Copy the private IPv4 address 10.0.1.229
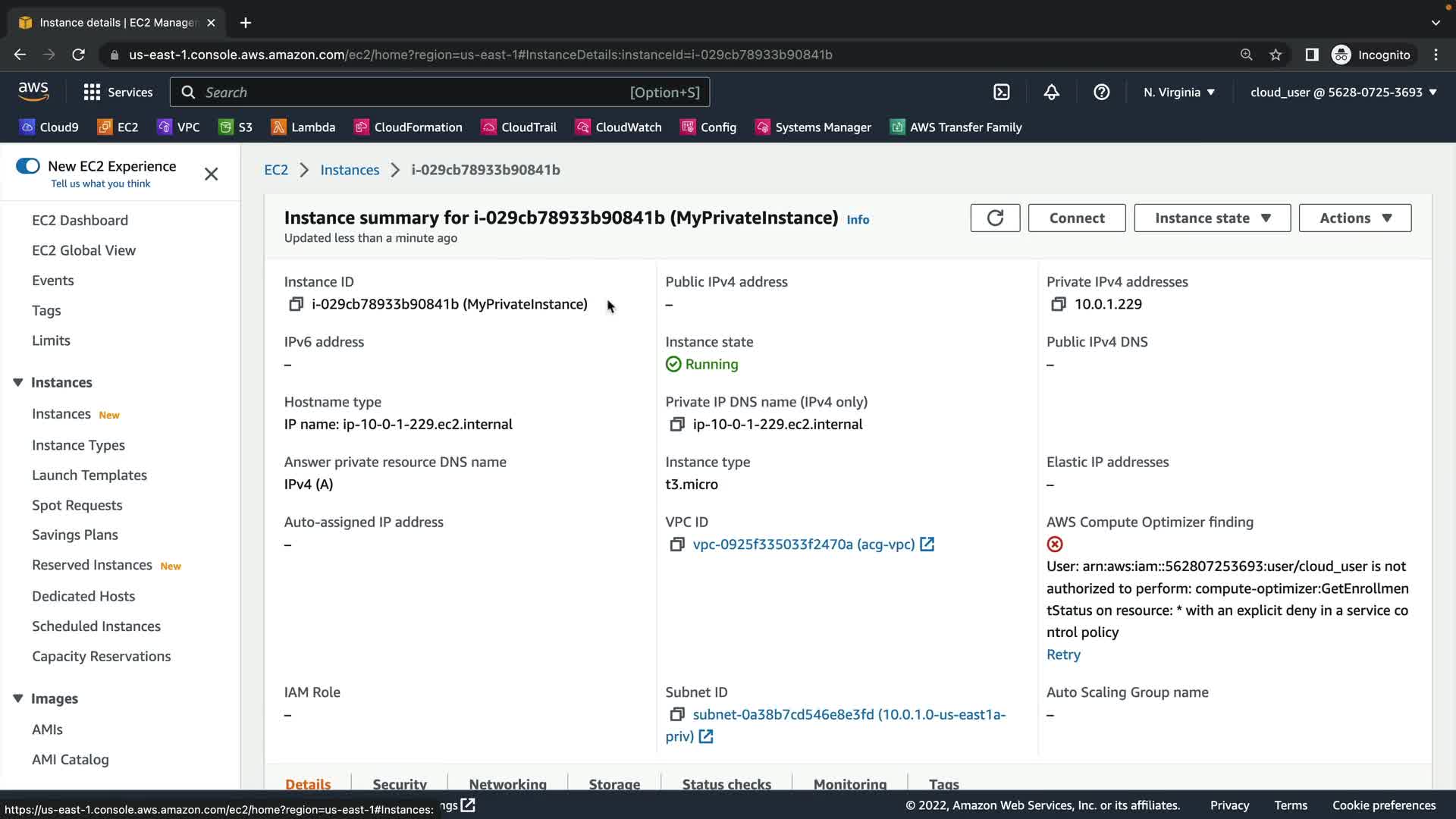This screenshot has height=819, width=1456. pos(1058,304)
